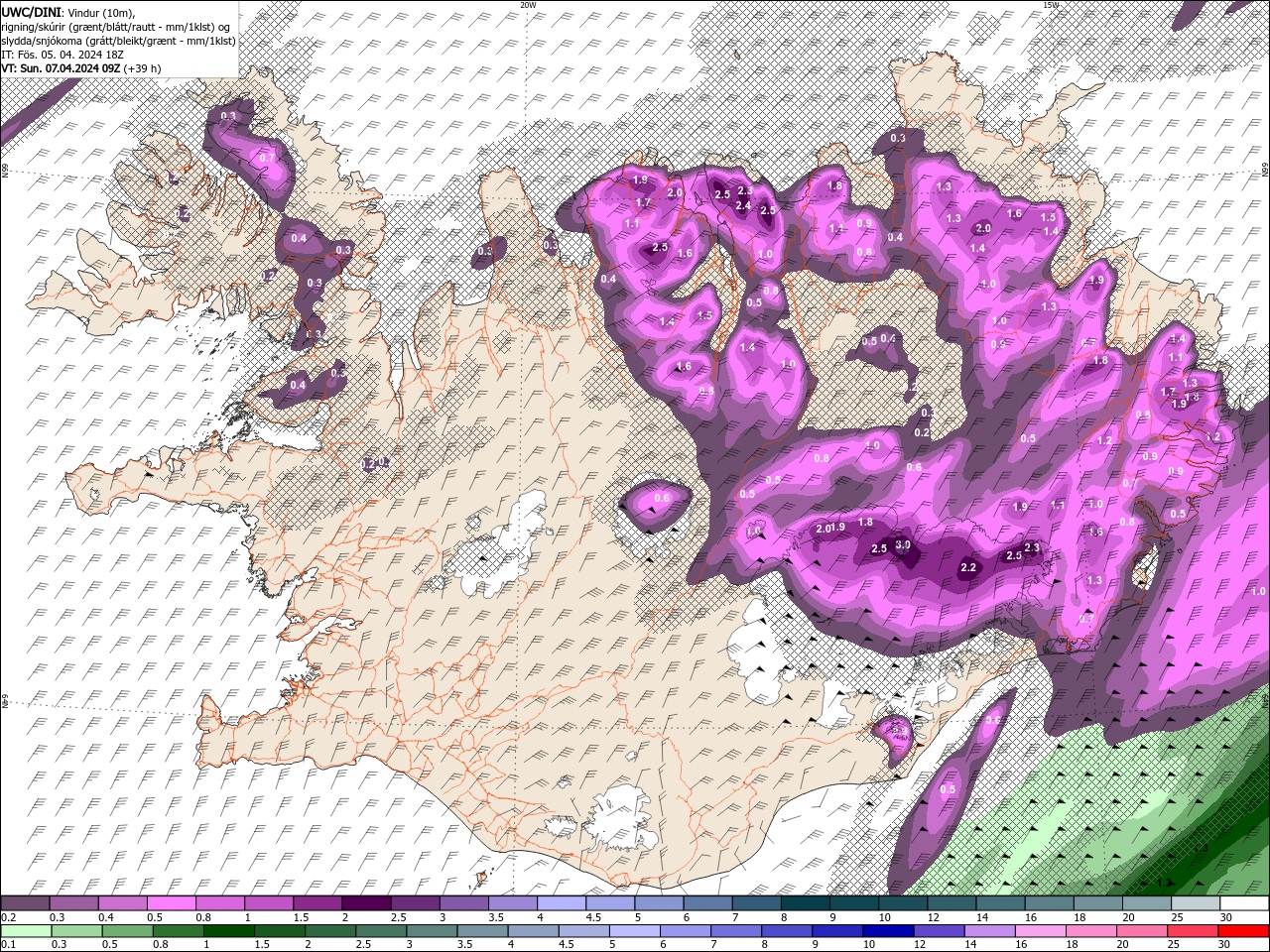Select the 'rigning/skúrir' legend description line

coord(115,26)
